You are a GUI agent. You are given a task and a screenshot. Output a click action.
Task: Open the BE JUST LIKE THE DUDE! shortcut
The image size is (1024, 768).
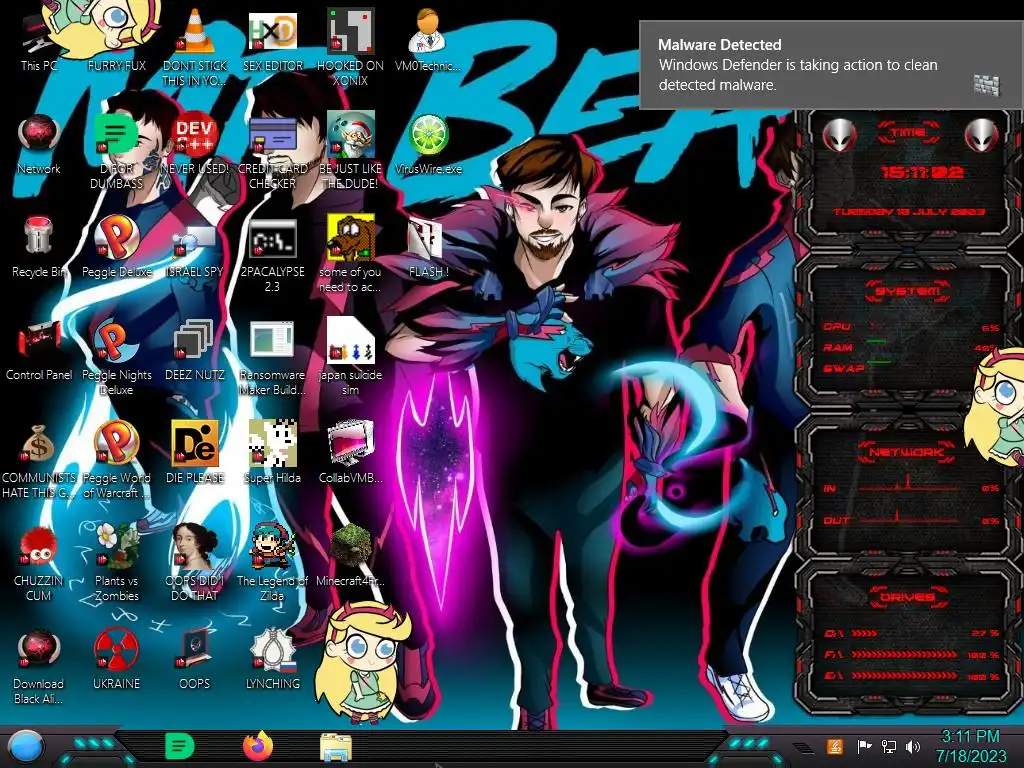click(351, 152)
